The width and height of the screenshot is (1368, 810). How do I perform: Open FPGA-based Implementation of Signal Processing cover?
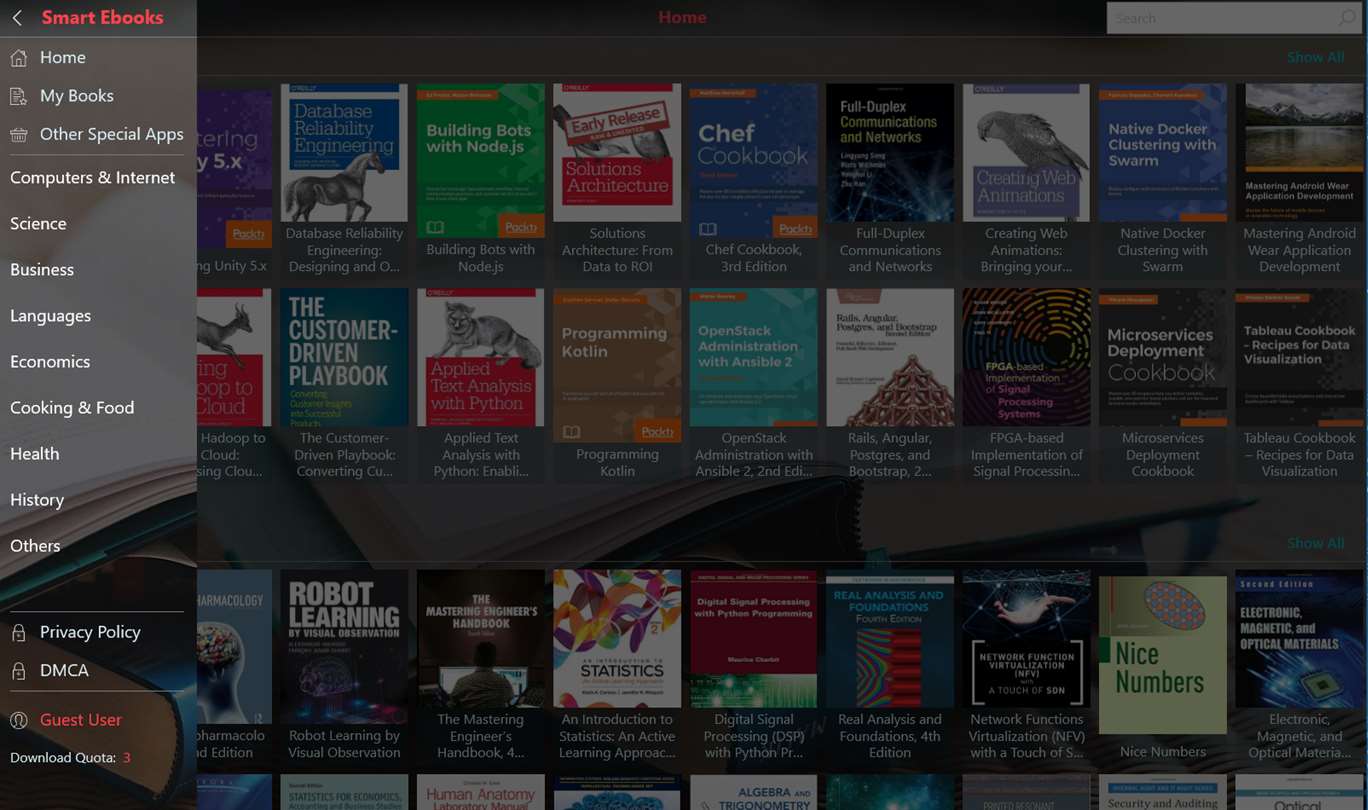(x=1026, y=358)
